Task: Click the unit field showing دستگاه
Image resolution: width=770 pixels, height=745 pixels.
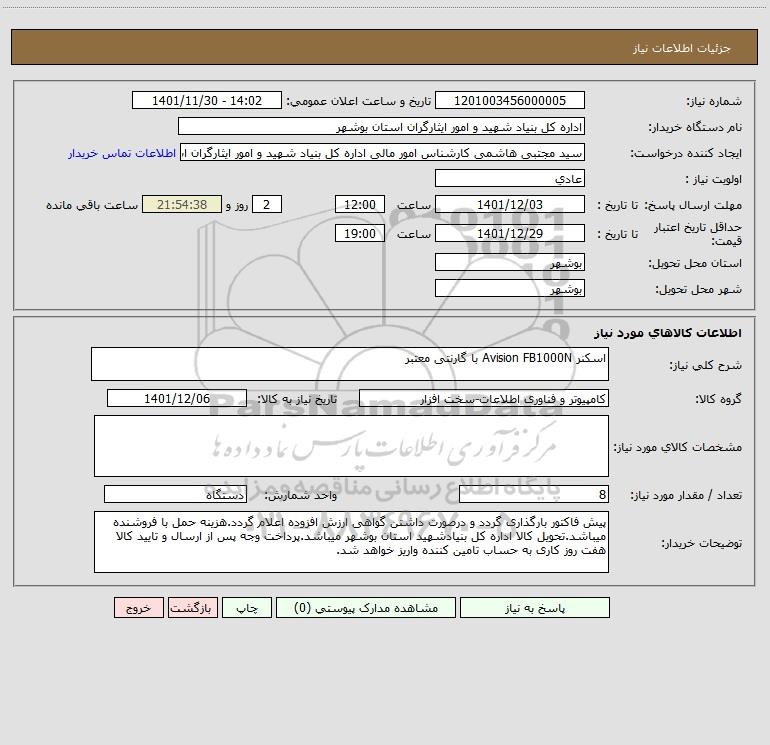Action: pyautogui.click(x=175, y=494)
